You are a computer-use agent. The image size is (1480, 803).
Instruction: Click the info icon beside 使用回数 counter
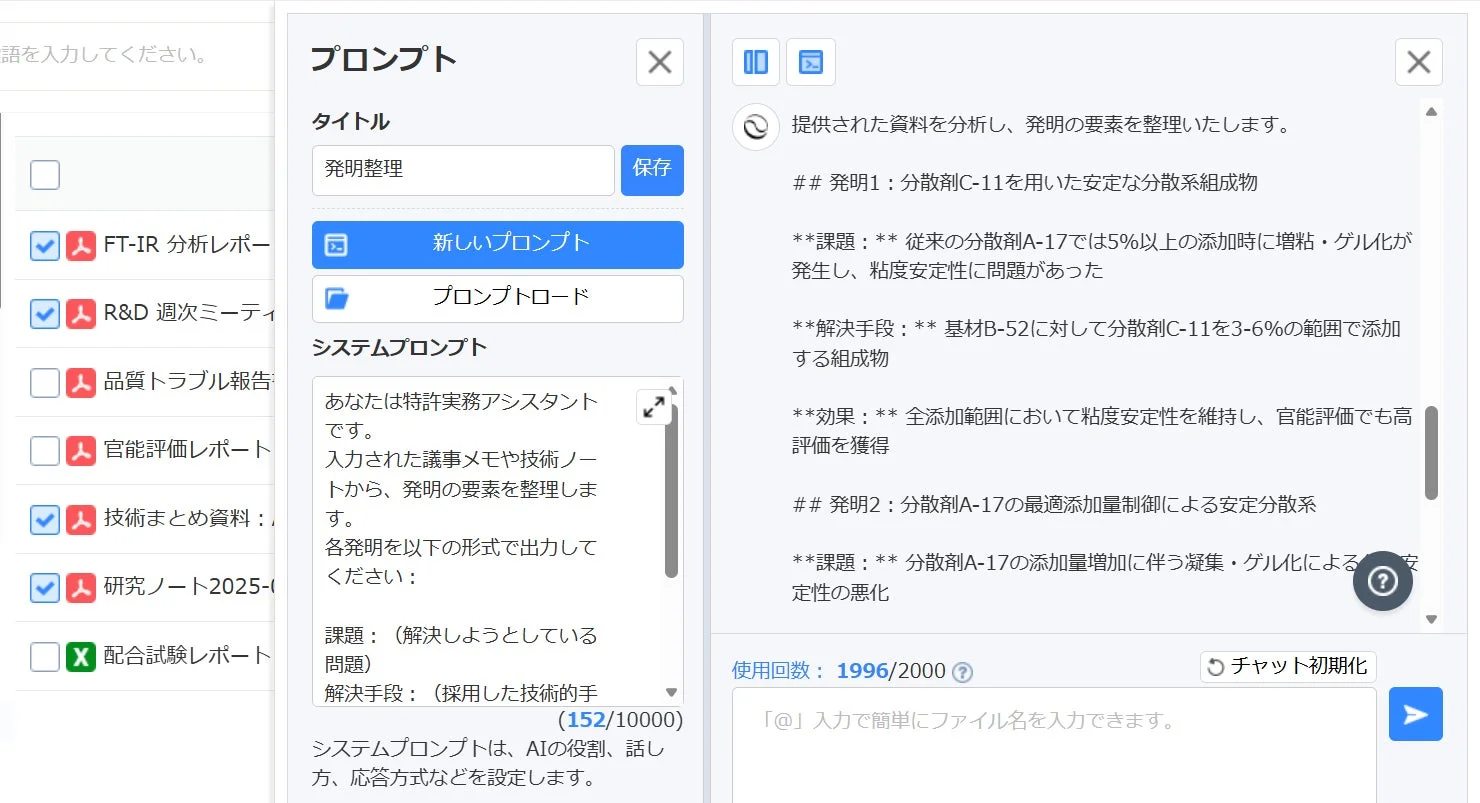[x=961, y=671]
